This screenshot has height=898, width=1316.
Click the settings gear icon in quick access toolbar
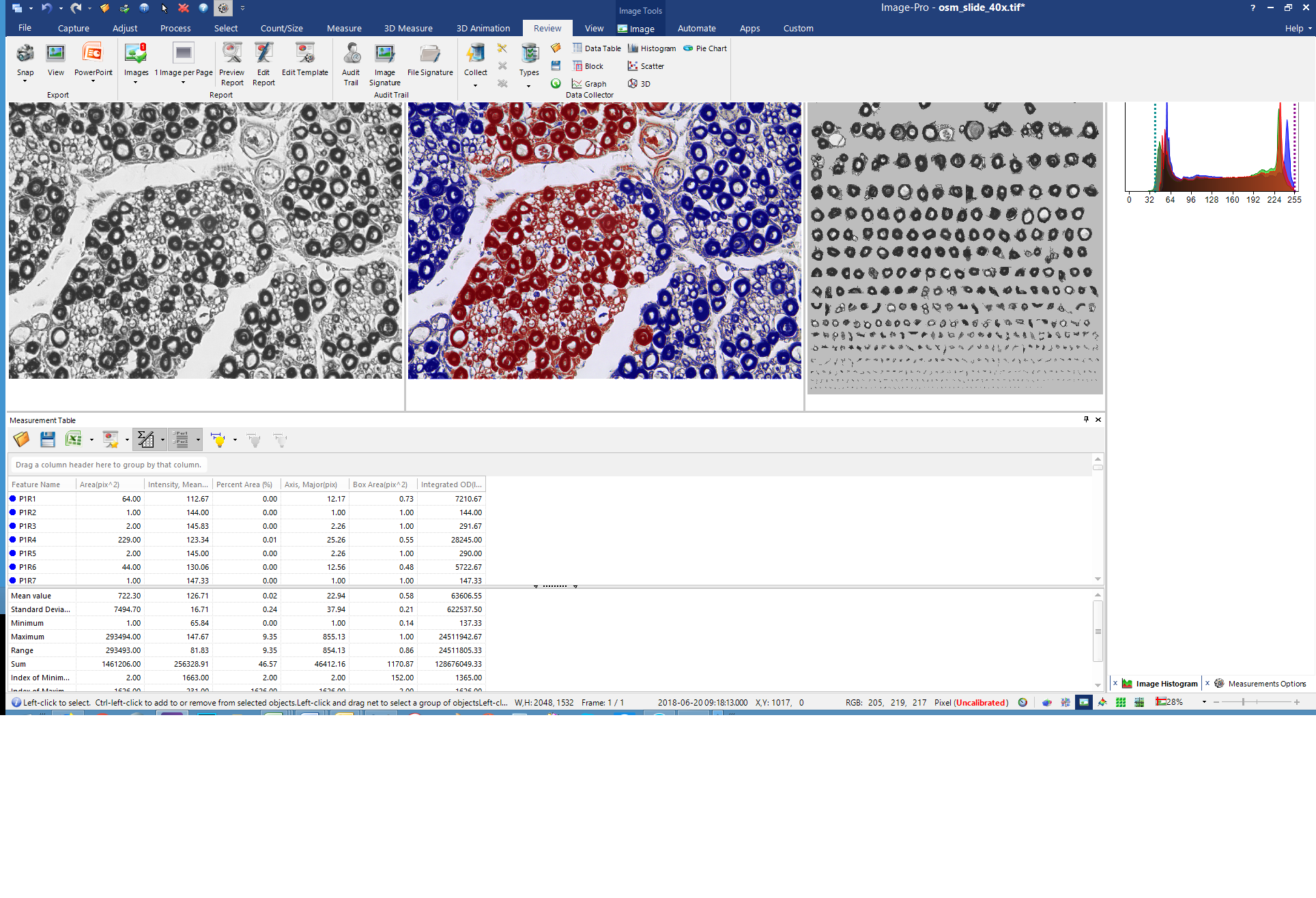(x=223, y=8)
